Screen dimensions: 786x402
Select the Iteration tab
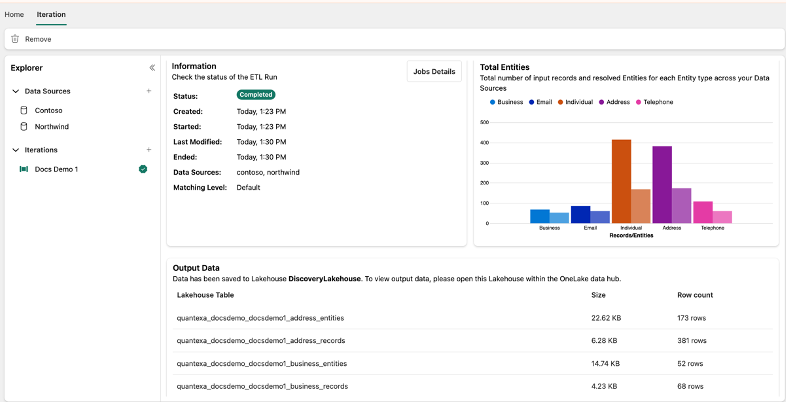51,15
